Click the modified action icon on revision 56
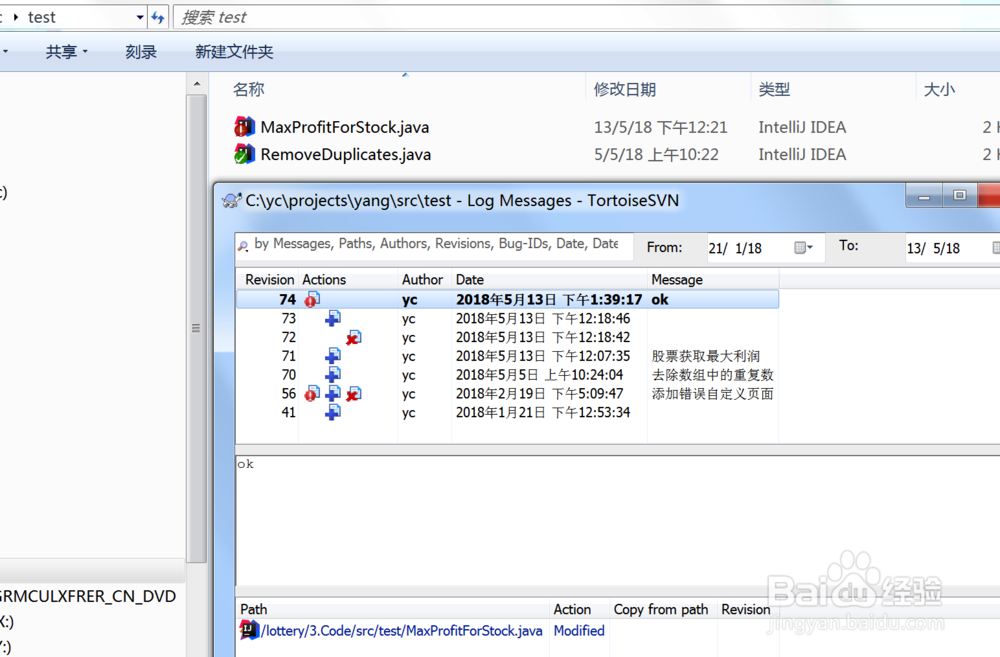The height and width of the screenshot is (657, 1000). pos(312,393)
